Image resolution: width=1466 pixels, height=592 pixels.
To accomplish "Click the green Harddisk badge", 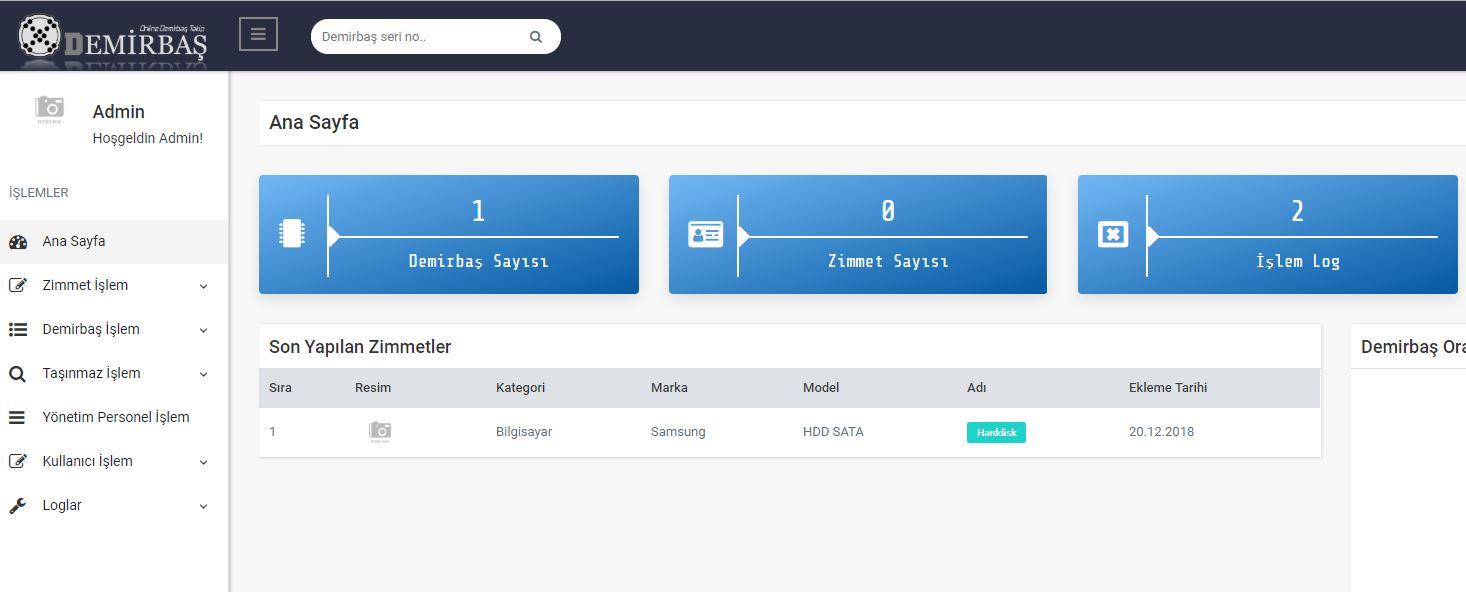I will (x=996, y=432).
